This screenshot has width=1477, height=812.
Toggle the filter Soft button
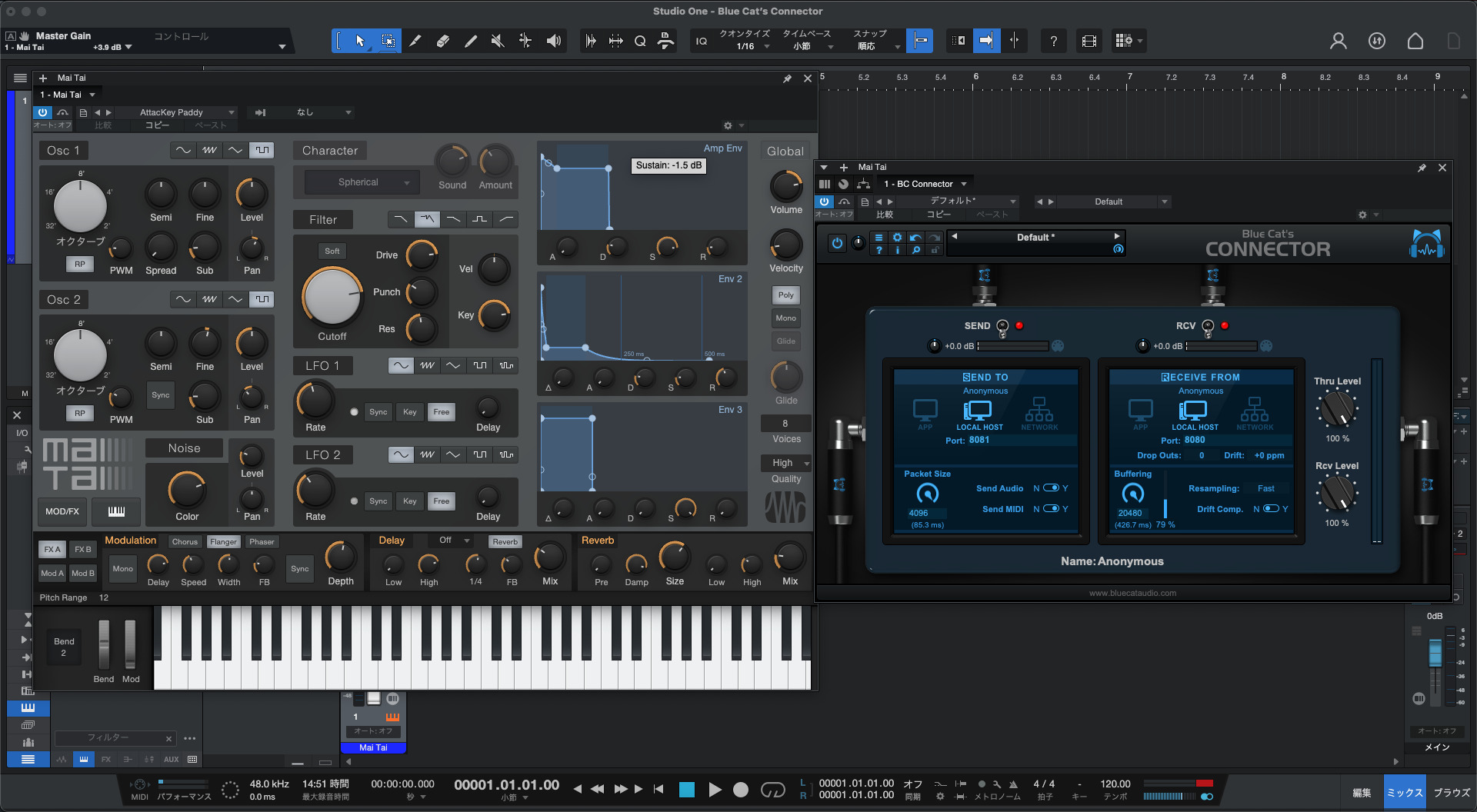pyautogui.click(x=332, y=251)
